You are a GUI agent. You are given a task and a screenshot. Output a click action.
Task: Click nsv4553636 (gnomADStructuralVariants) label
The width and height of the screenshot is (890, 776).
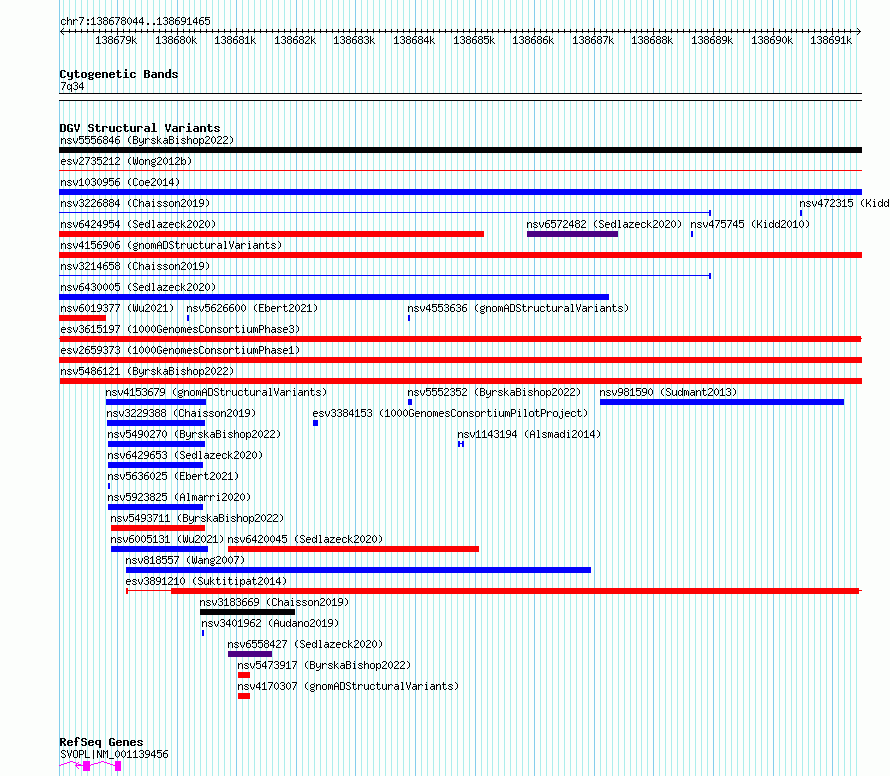[518, 308]
